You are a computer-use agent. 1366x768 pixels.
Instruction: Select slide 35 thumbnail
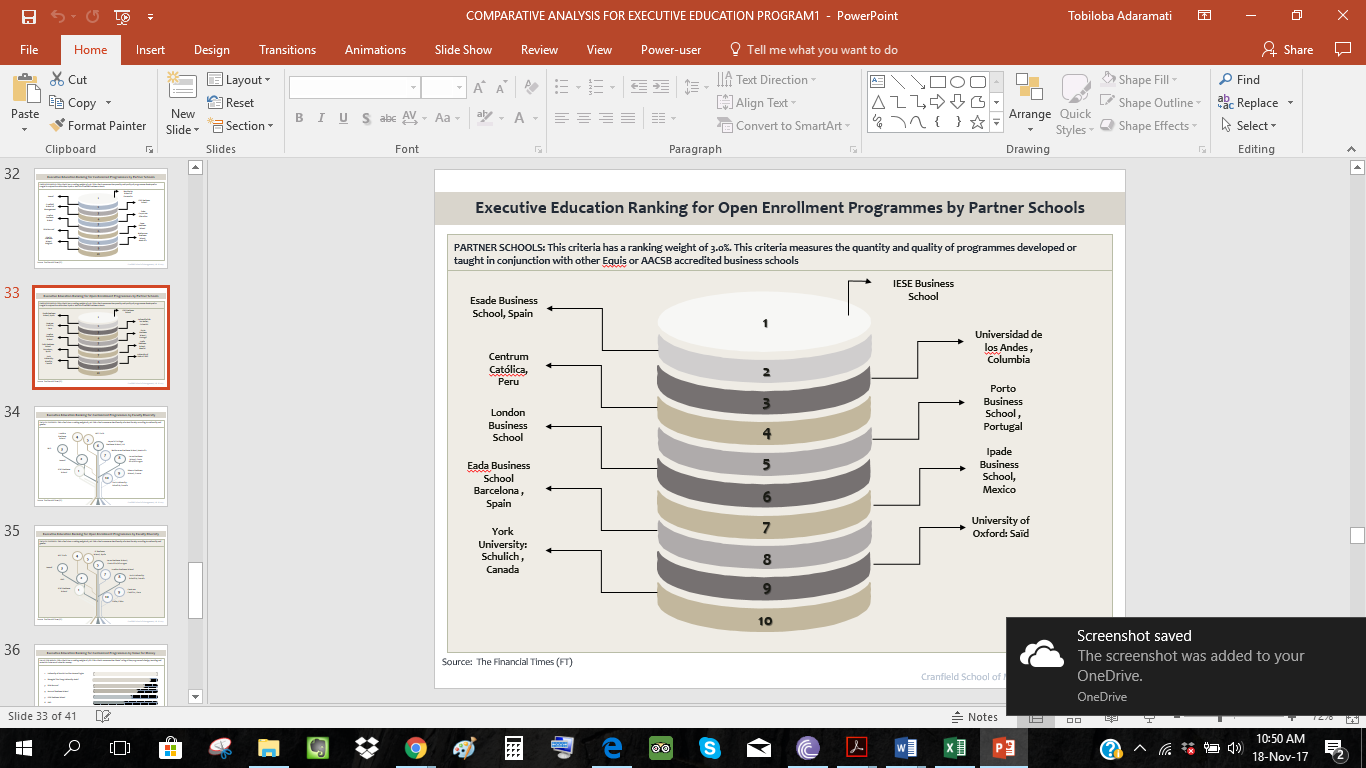(101, 575)
